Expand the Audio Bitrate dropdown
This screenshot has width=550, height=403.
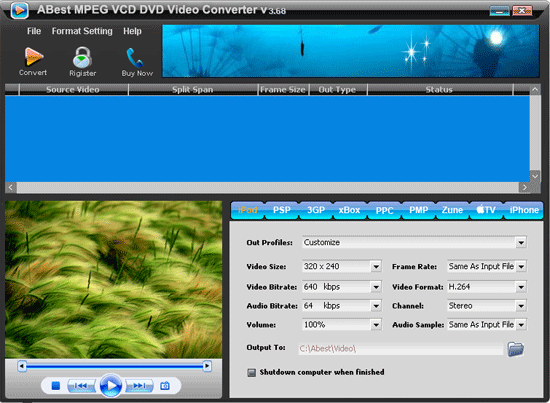pos(376,306)
